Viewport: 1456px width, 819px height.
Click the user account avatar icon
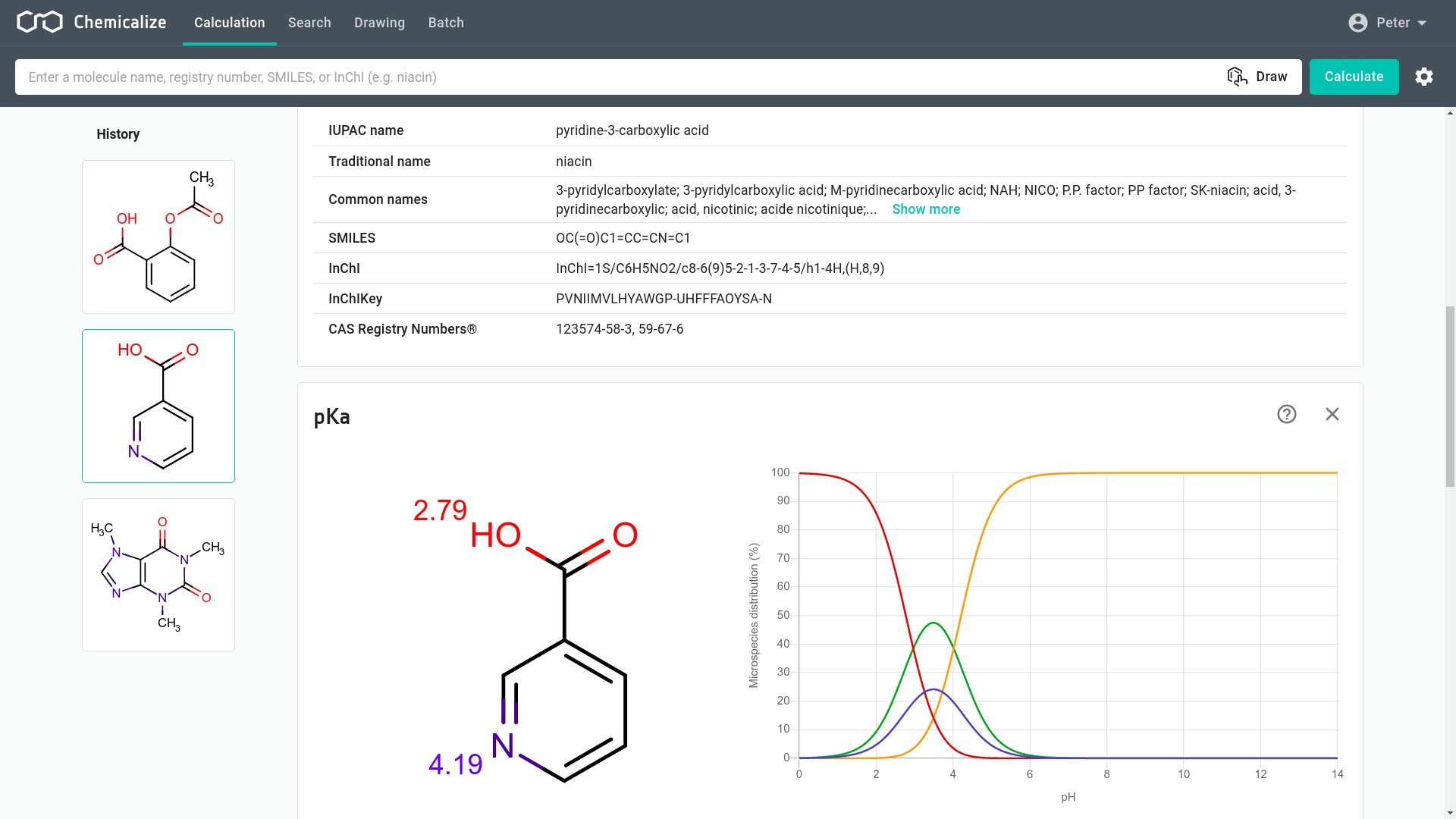tap(1357, 23)
